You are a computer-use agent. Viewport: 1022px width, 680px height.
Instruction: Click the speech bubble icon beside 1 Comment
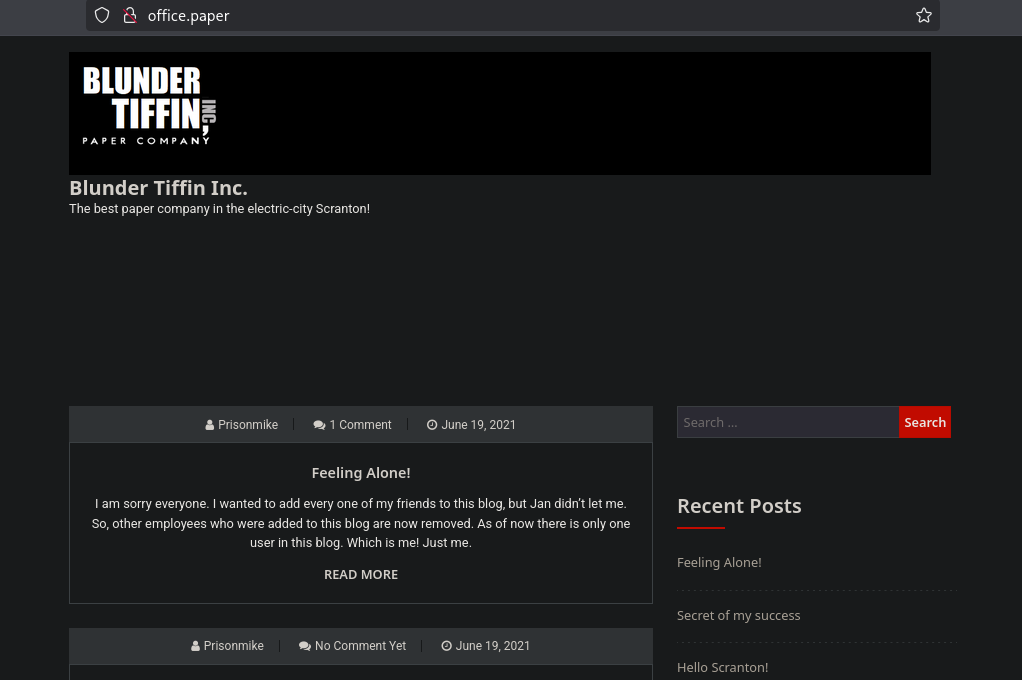pos(319,425)
